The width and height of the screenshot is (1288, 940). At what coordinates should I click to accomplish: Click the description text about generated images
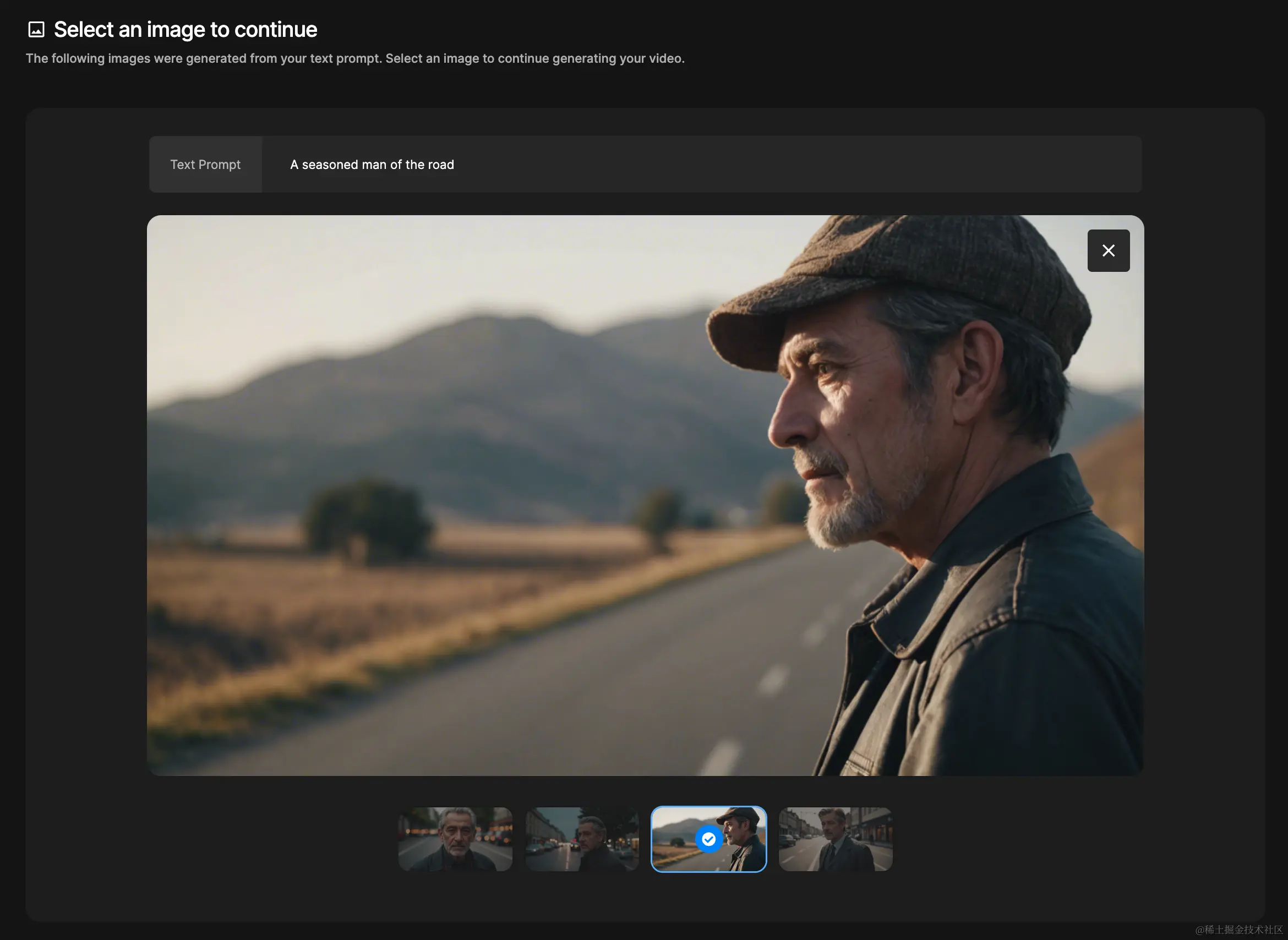pos(355,58)
